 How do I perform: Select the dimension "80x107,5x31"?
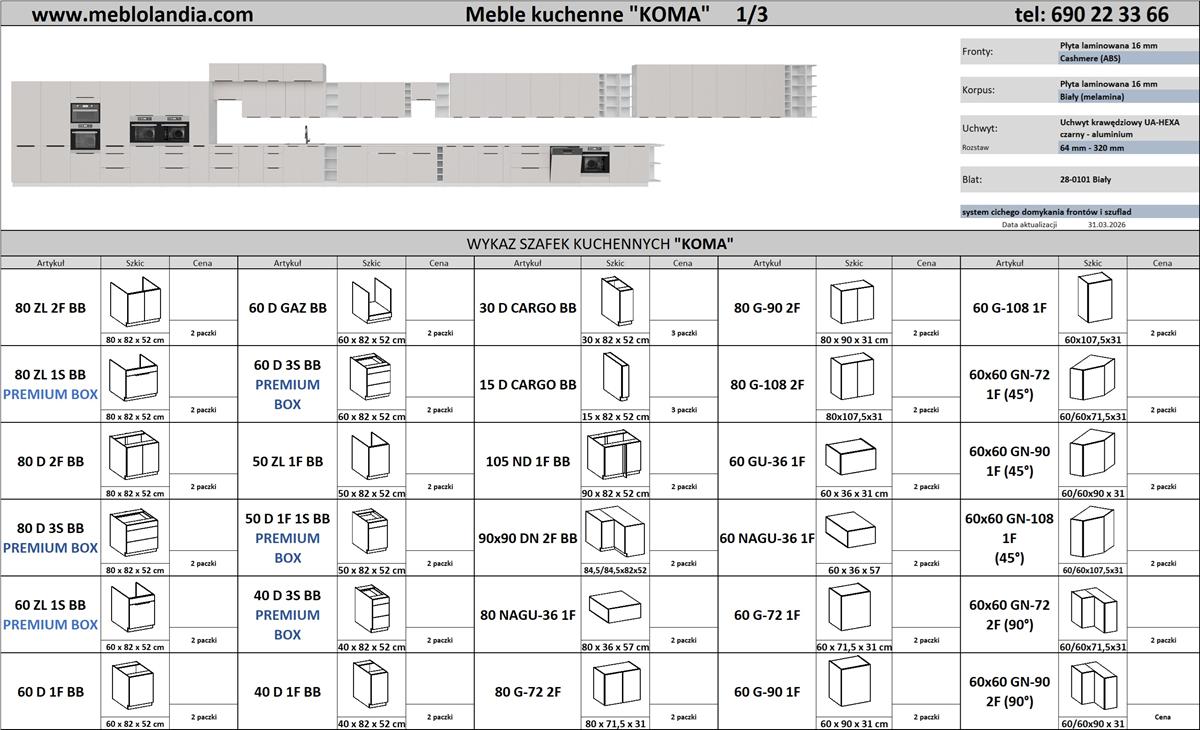tap(853, 417)
